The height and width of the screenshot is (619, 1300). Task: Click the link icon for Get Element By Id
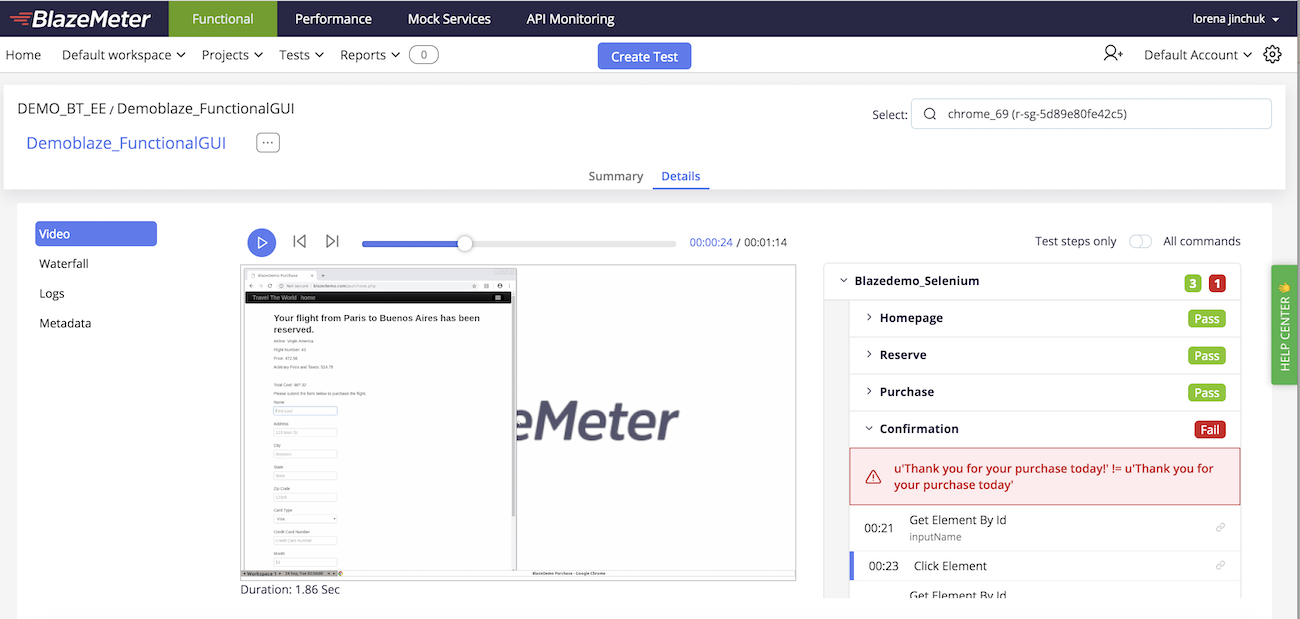click(1220, 528)
